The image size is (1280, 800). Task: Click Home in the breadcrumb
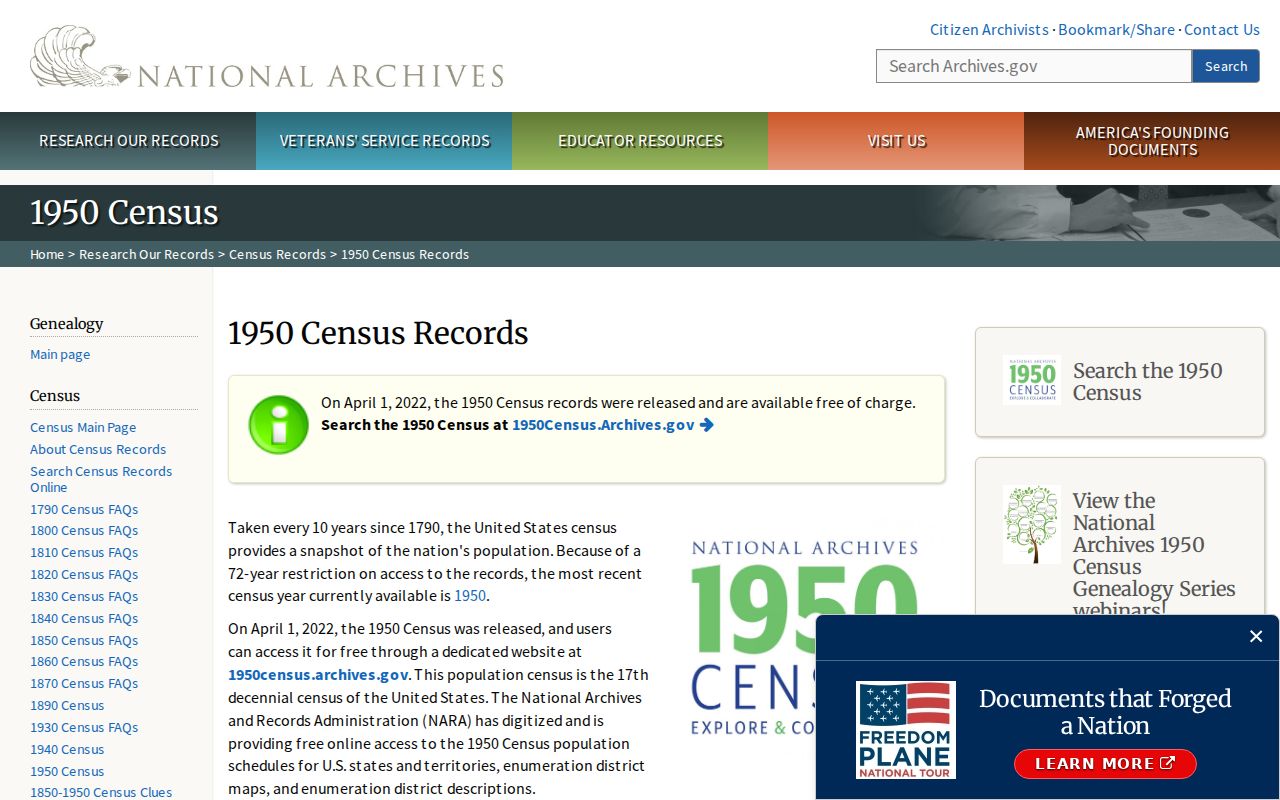pos(47,254)
